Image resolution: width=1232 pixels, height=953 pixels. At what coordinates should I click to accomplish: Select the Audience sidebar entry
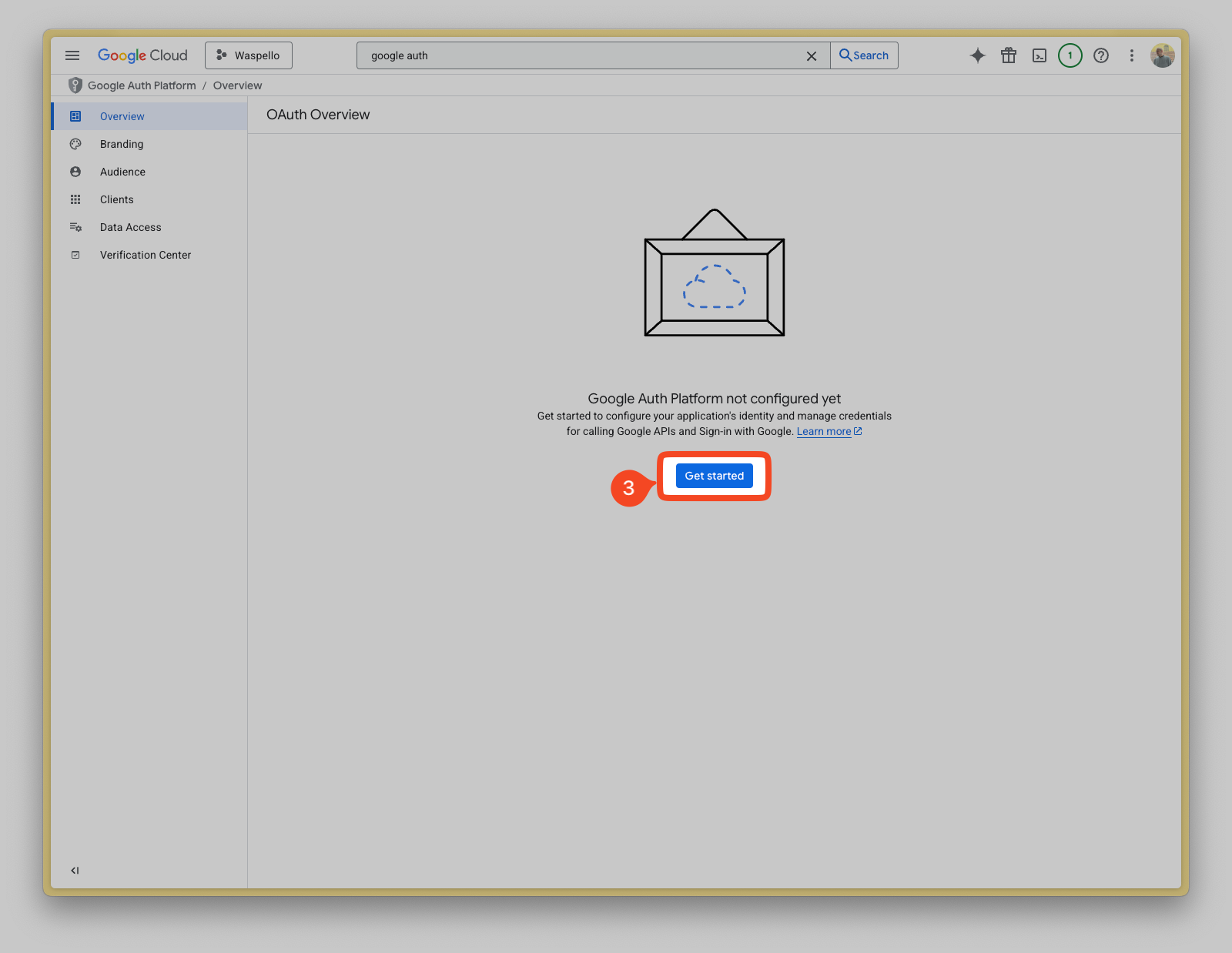click(122, 172)
